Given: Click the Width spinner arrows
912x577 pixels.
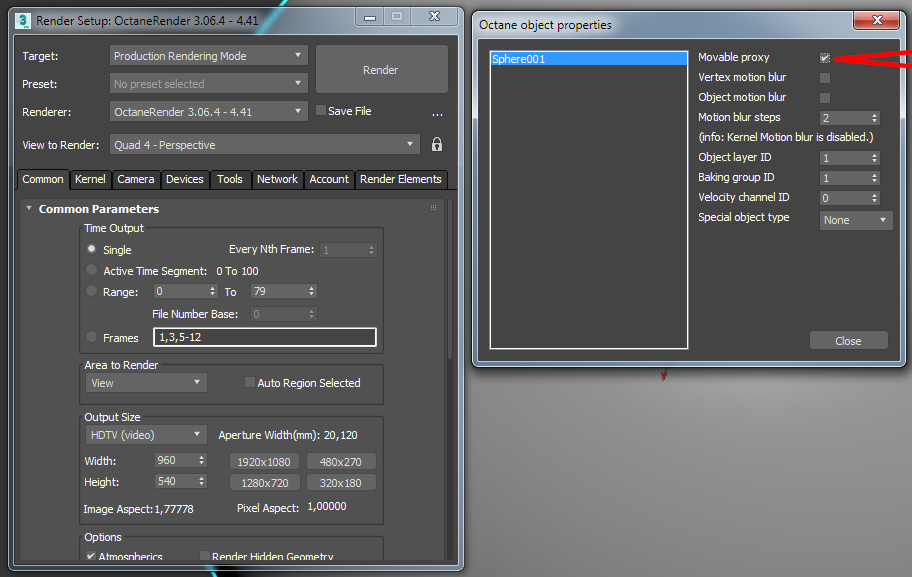Looking at the screenshot, I should point(202,460).
